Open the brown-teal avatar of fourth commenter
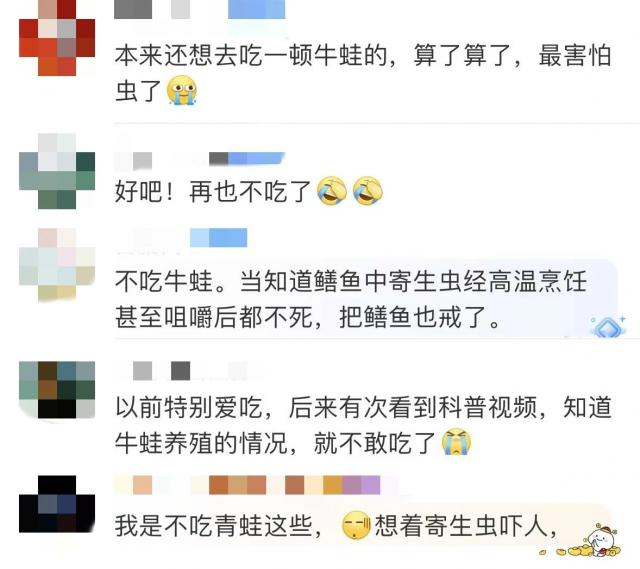The width and height of the screenshot is (640, 569). click(57, 390)
